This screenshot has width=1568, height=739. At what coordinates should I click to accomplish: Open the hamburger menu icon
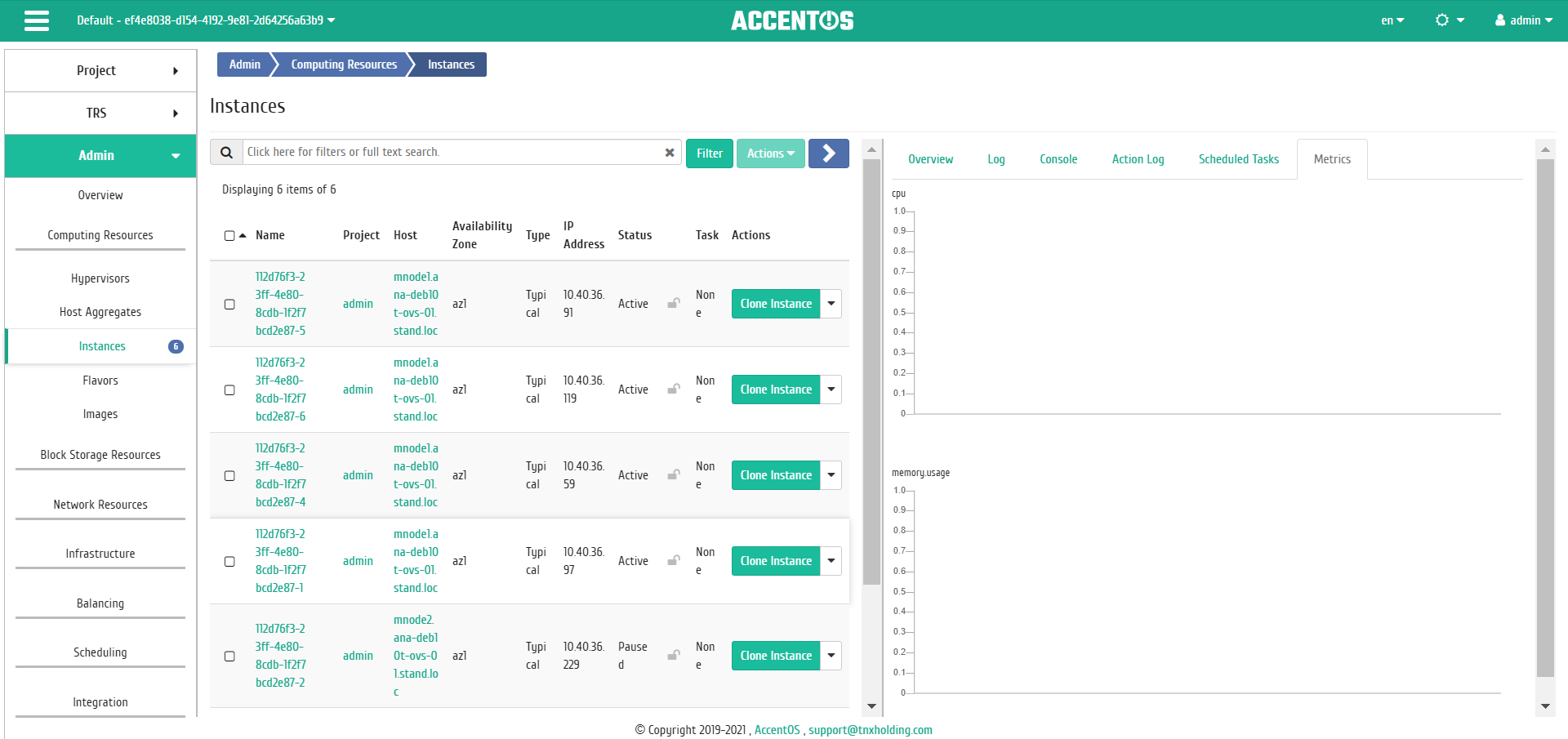click(x=37, y=20)
